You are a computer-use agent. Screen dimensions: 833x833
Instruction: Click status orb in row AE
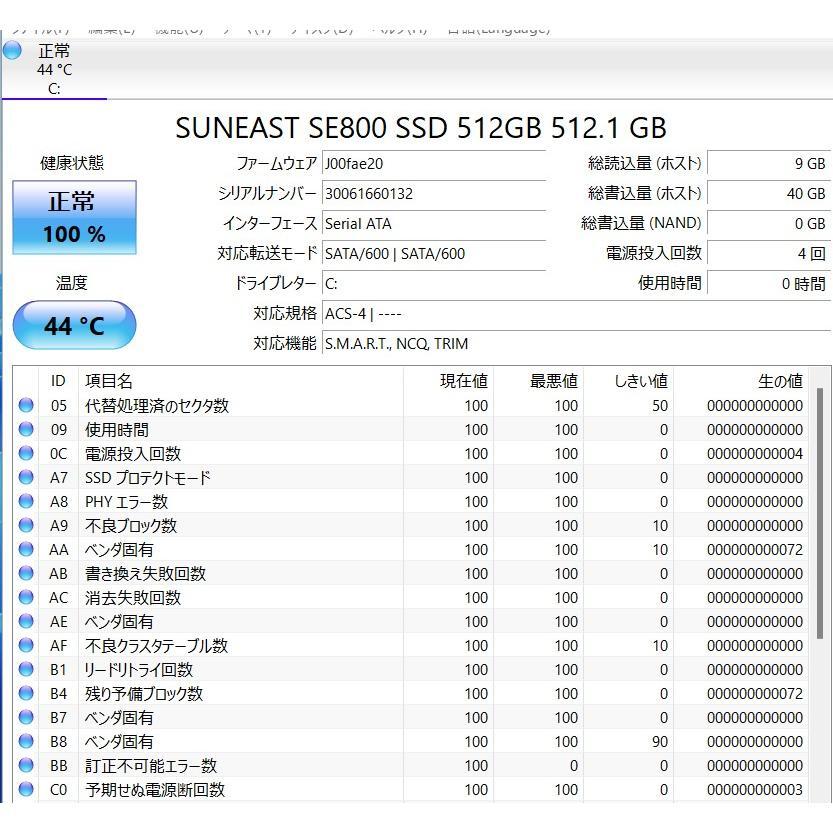point(26,621)
